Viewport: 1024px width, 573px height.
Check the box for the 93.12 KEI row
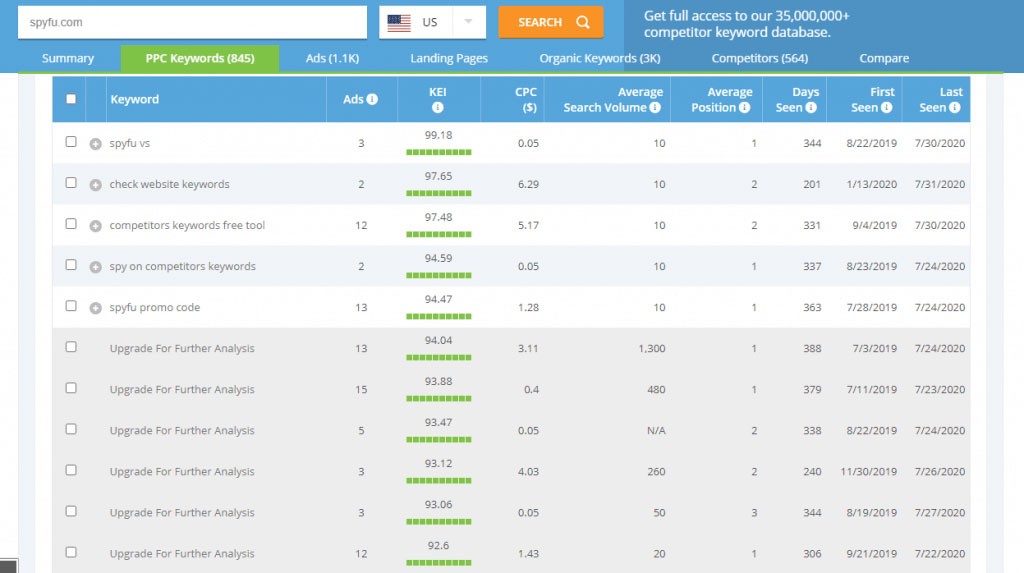(x=71, y=470)
